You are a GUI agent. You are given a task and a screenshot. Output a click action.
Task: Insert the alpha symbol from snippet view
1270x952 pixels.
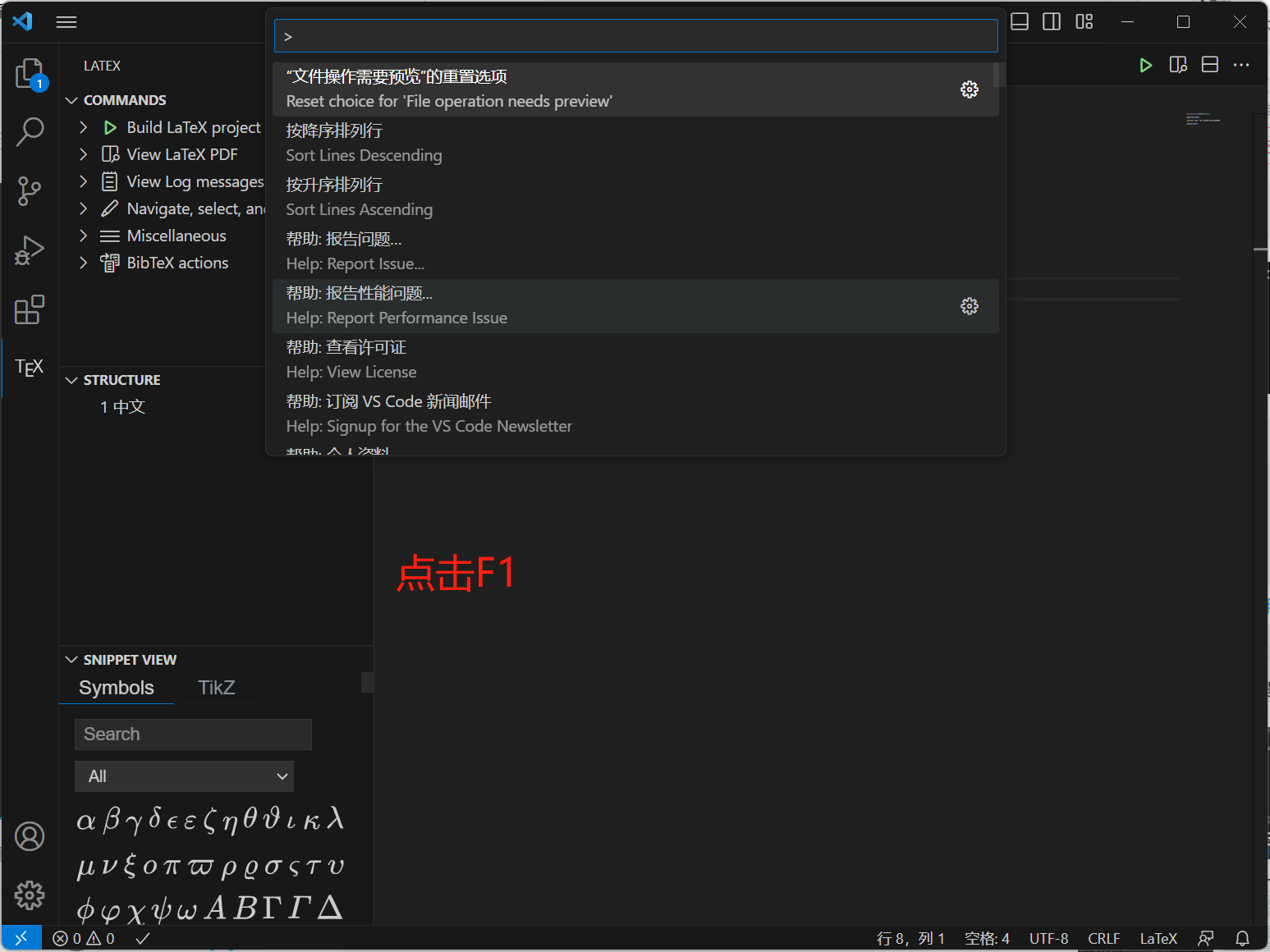click(x=85, y=822)
